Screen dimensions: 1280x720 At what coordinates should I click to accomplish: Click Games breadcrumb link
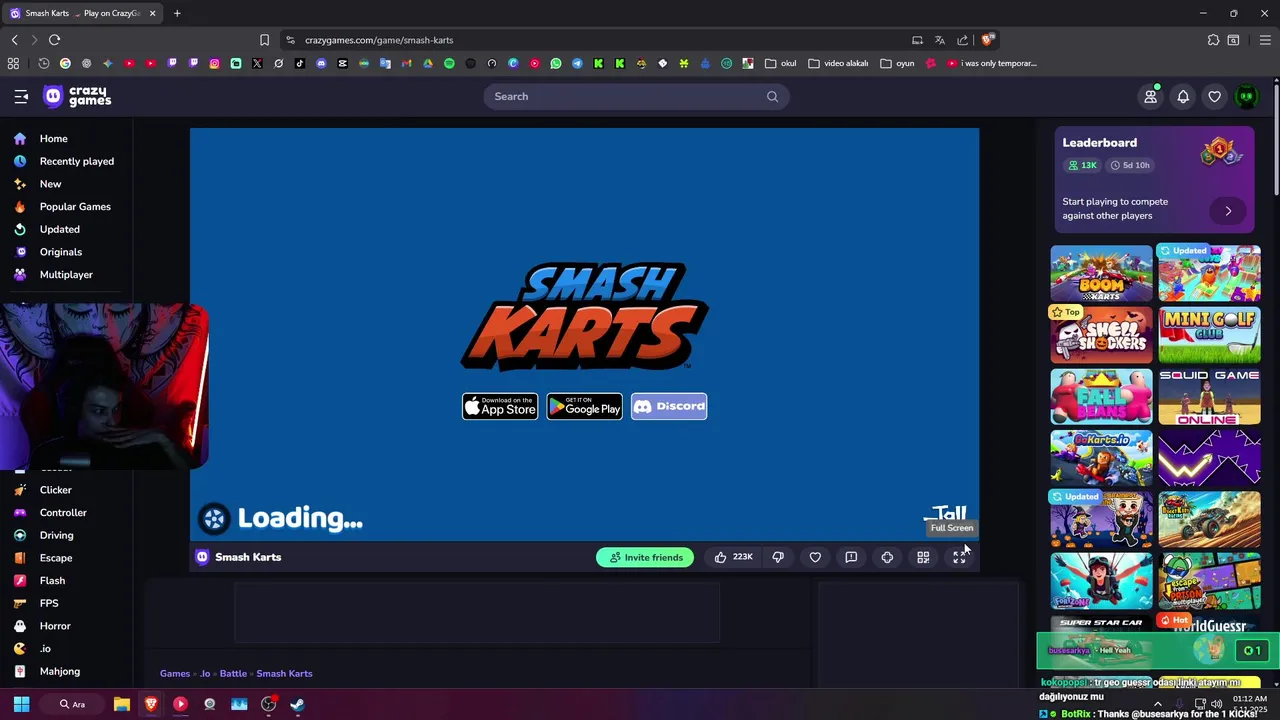coord(175,673)
